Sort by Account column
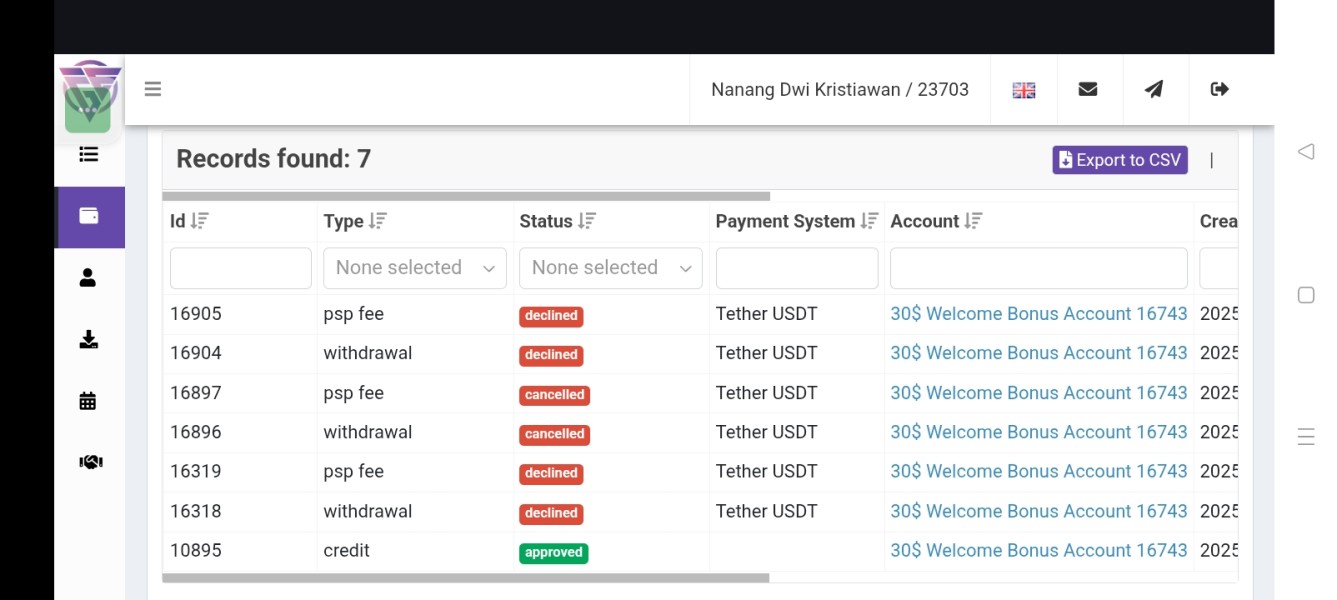The image size is (1337, 600). click(973, 221)
